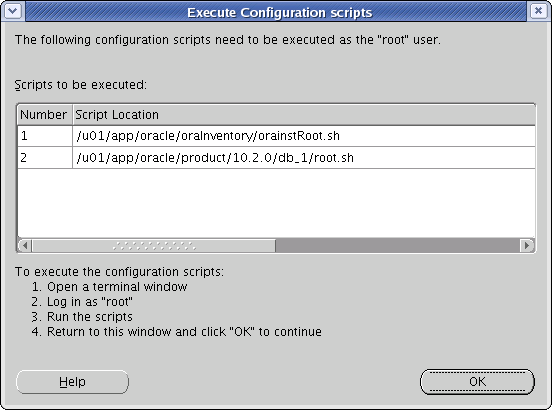The height and width of the screenshot is (410, 552).
Task: Click the 'Open a terminal window' instruction
Action: point(117,287)
